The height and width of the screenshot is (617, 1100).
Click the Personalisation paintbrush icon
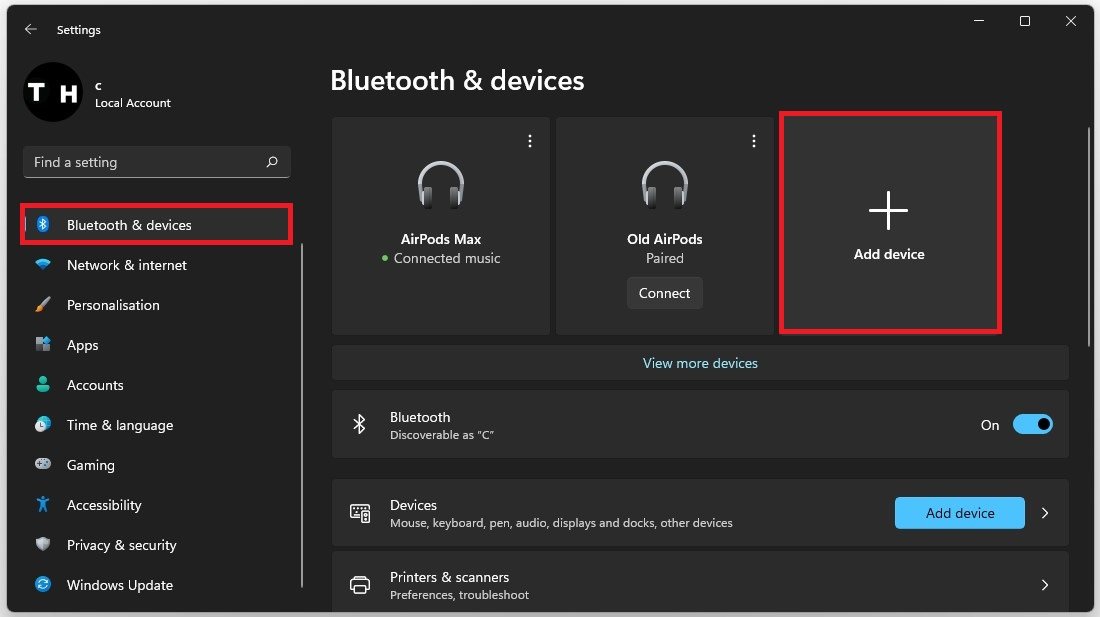[42, 305]
